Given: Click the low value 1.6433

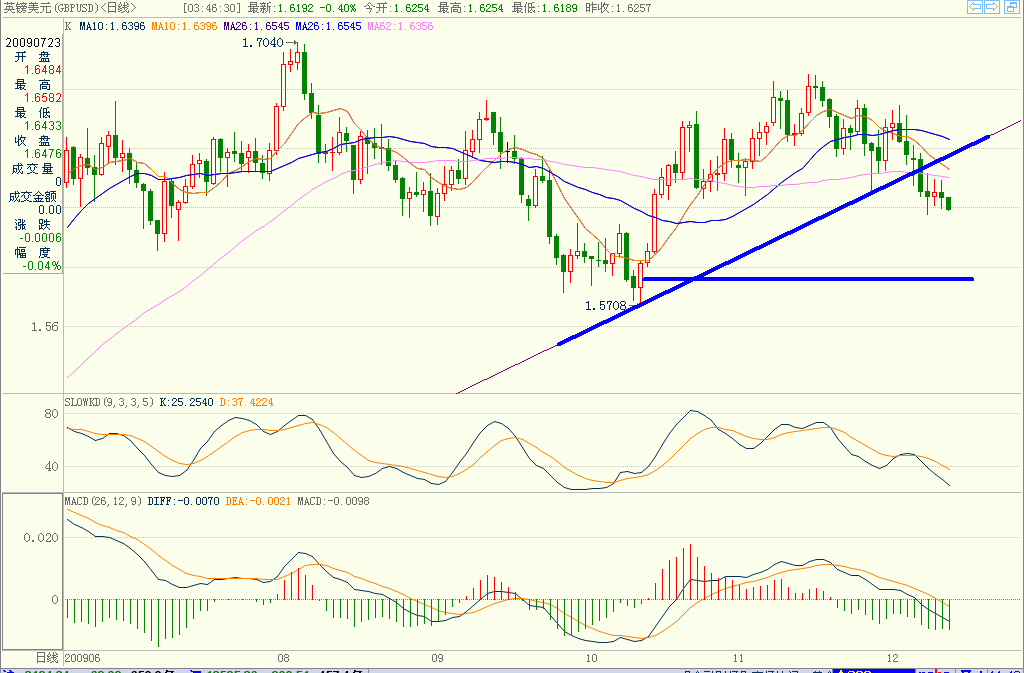Looking at the screenshot, I should 43,126.
